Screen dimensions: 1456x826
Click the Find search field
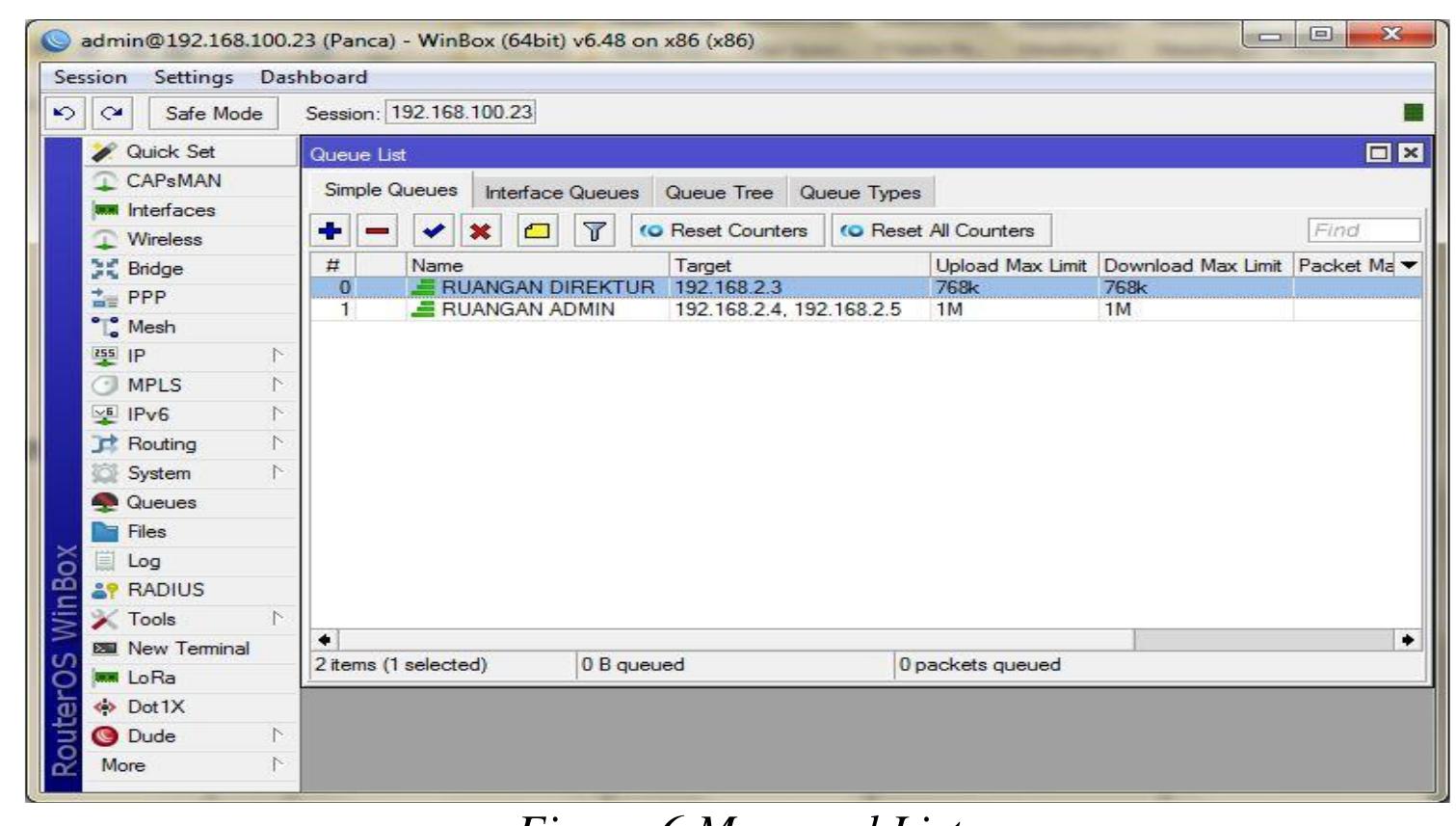(1363, 230)
